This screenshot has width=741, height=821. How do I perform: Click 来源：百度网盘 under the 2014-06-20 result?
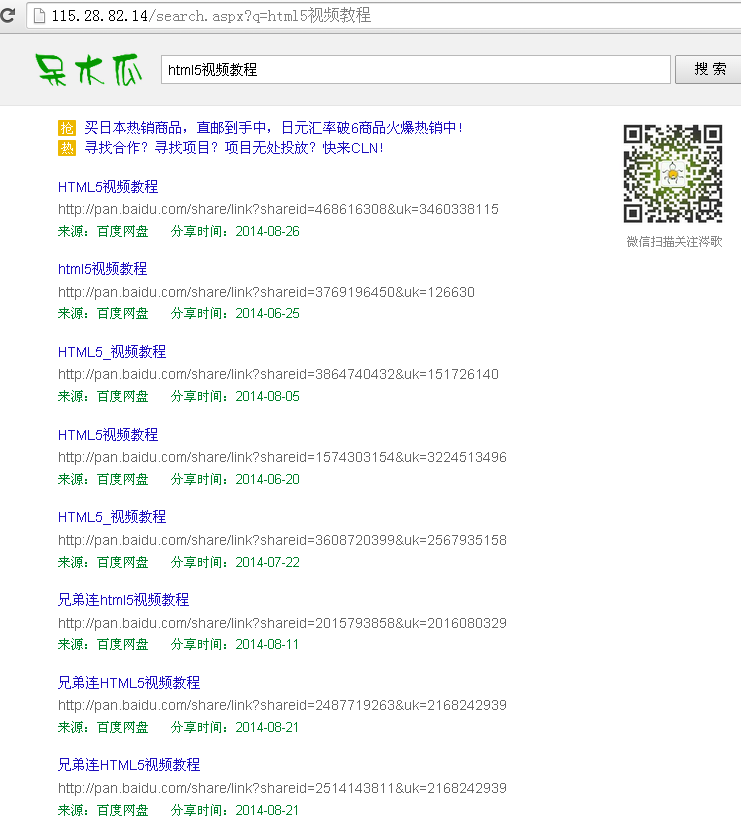pyautogui.click(x=103, y=480)
